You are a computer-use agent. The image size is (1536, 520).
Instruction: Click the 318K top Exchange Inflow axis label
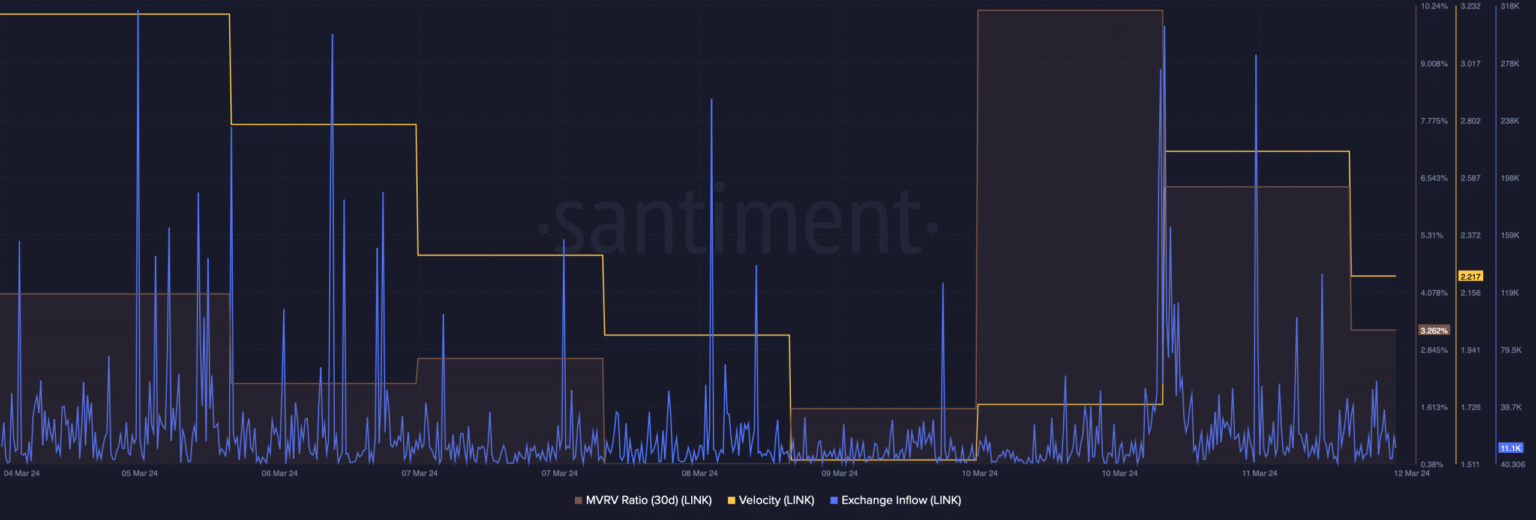click(x=1510, y=6)
